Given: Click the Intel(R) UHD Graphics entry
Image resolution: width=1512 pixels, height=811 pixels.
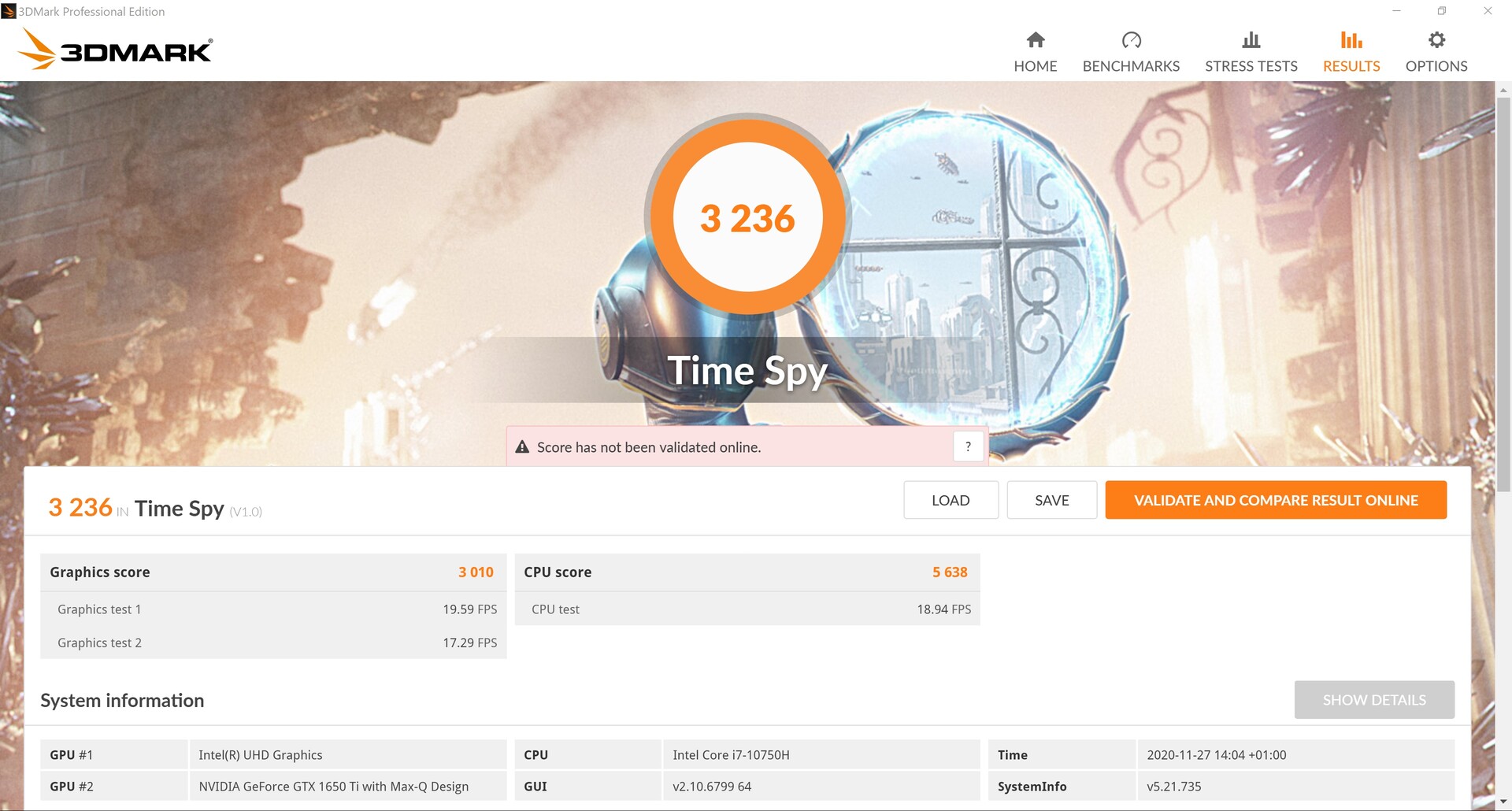Looking at the screenshot, I should pyautogui.click(x=261, y=755).
